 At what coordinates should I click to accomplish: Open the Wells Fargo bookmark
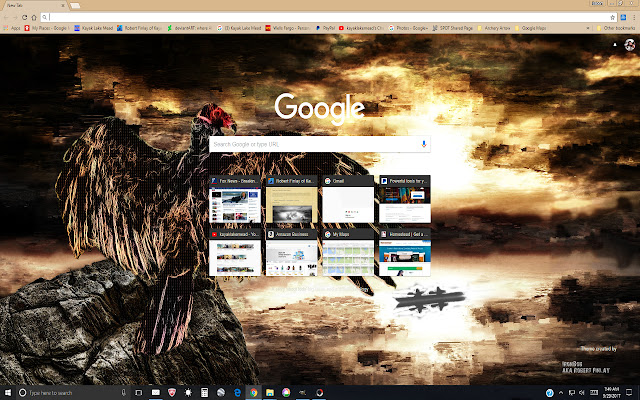(x=288, y=28)
